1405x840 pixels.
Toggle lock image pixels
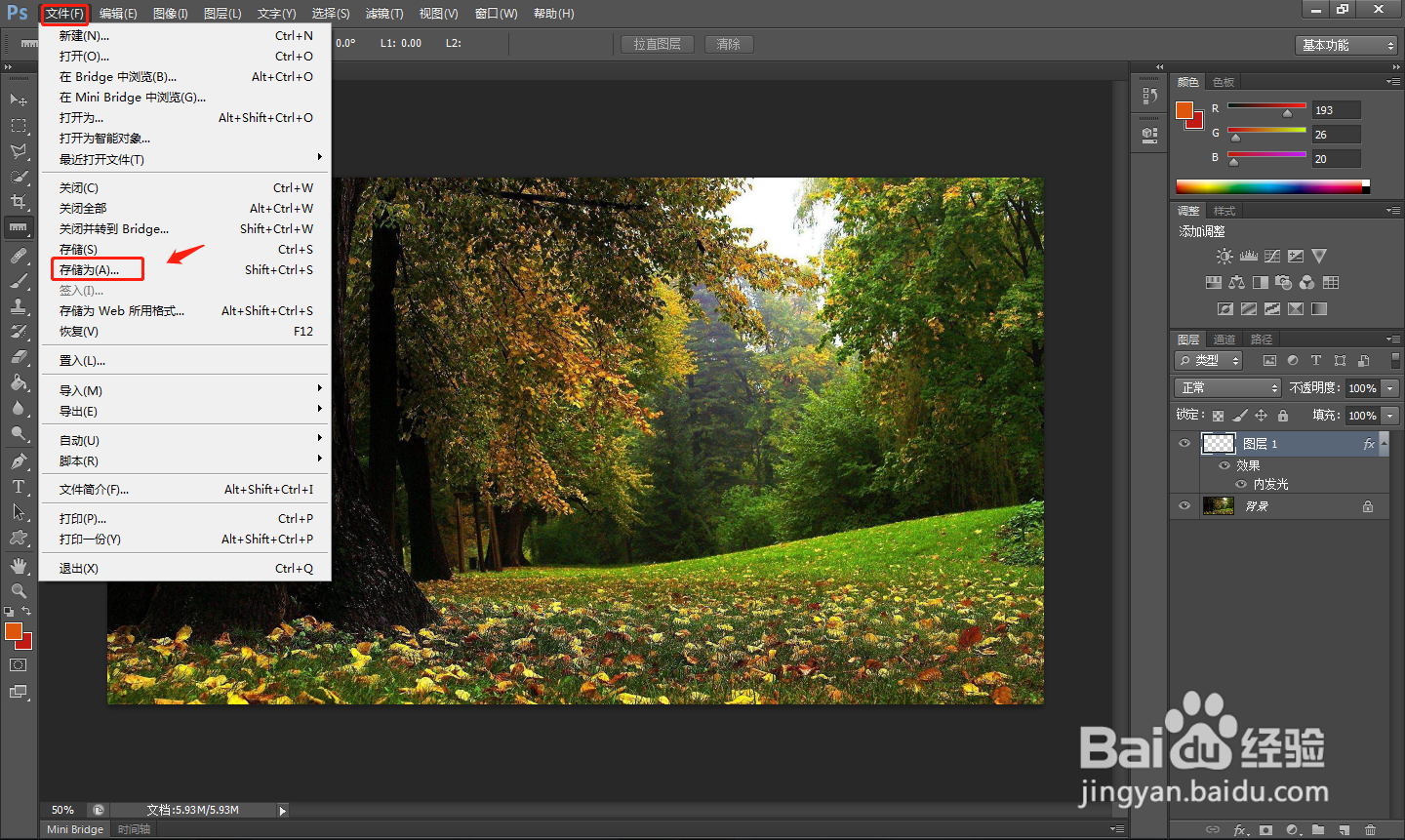coord(1240,416)
